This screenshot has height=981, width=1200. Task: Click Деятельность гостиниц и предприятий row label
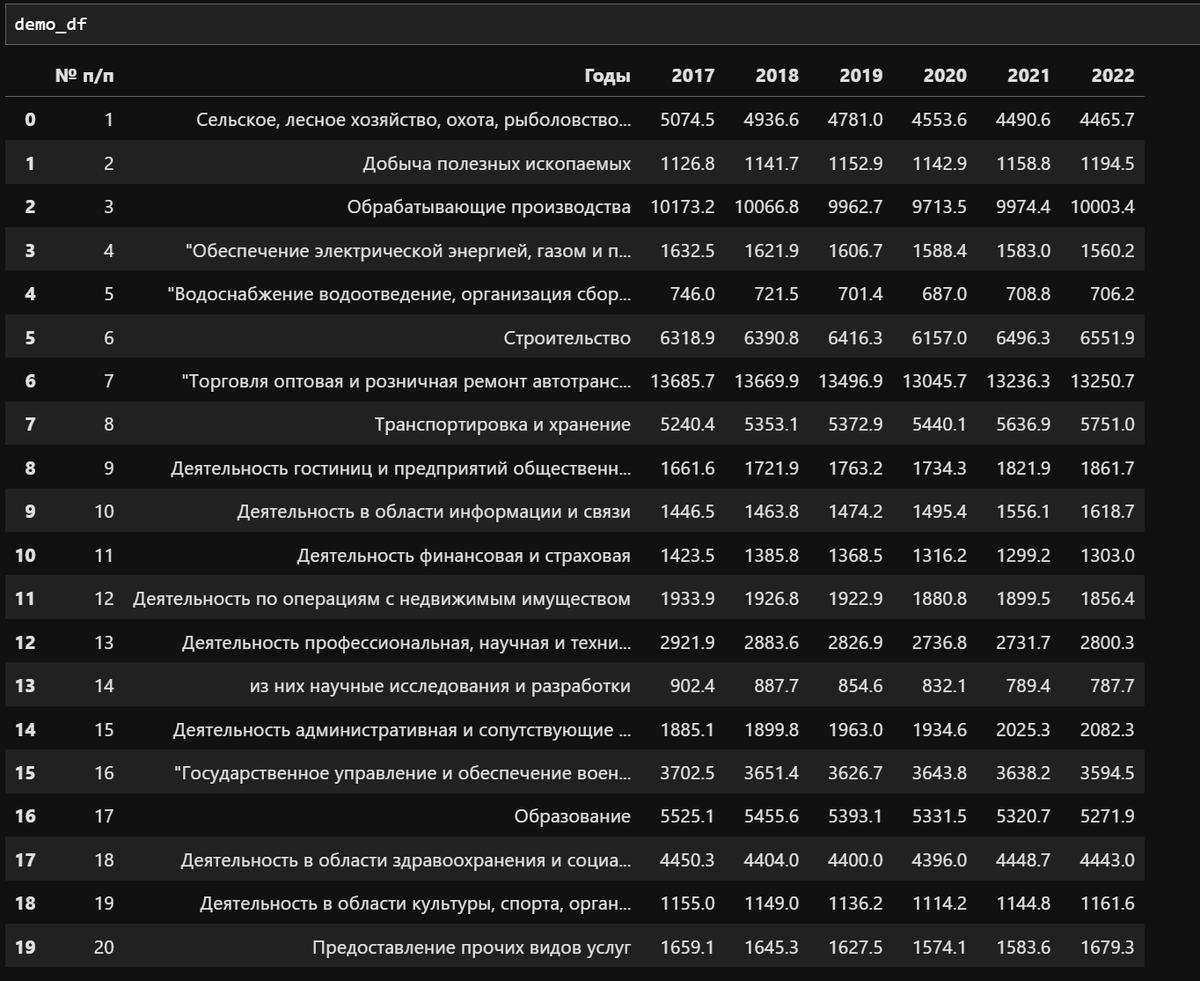[x=401, y=468]
